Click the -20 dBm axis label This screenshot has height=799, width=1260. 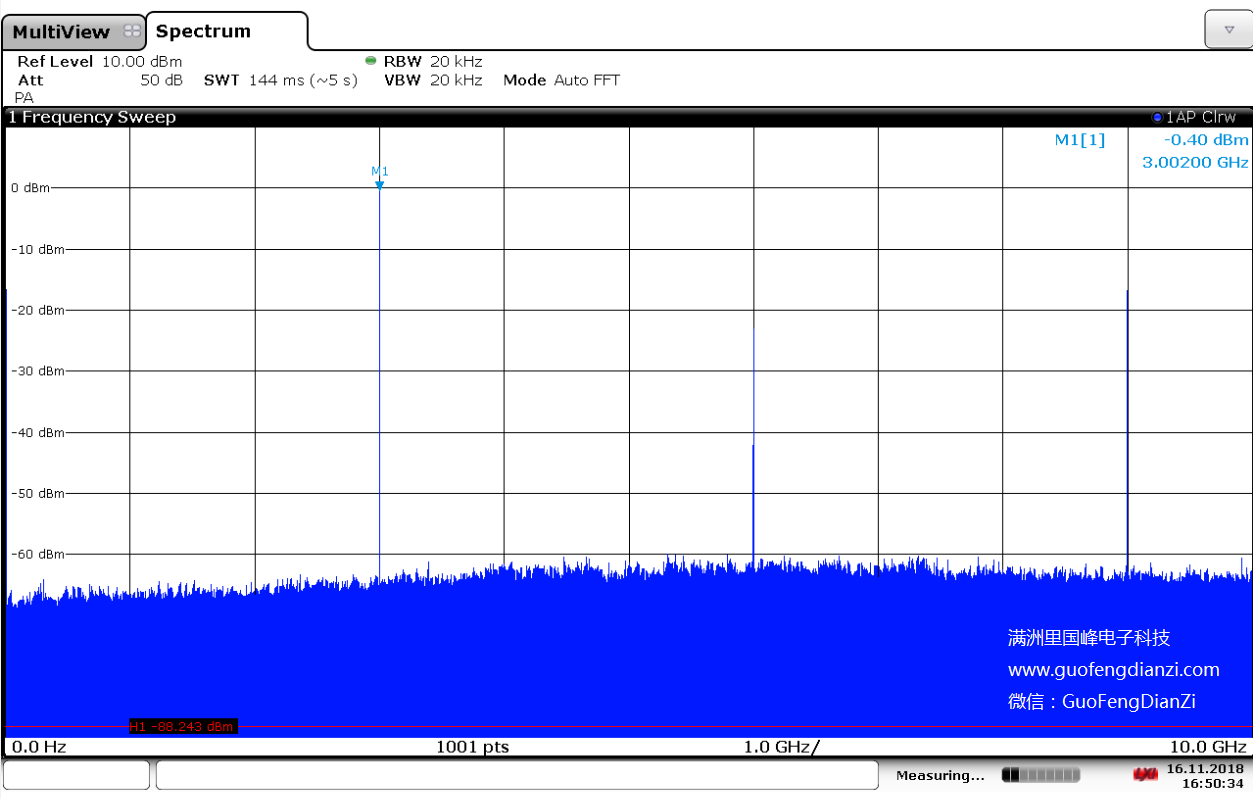tap(37, 310)
